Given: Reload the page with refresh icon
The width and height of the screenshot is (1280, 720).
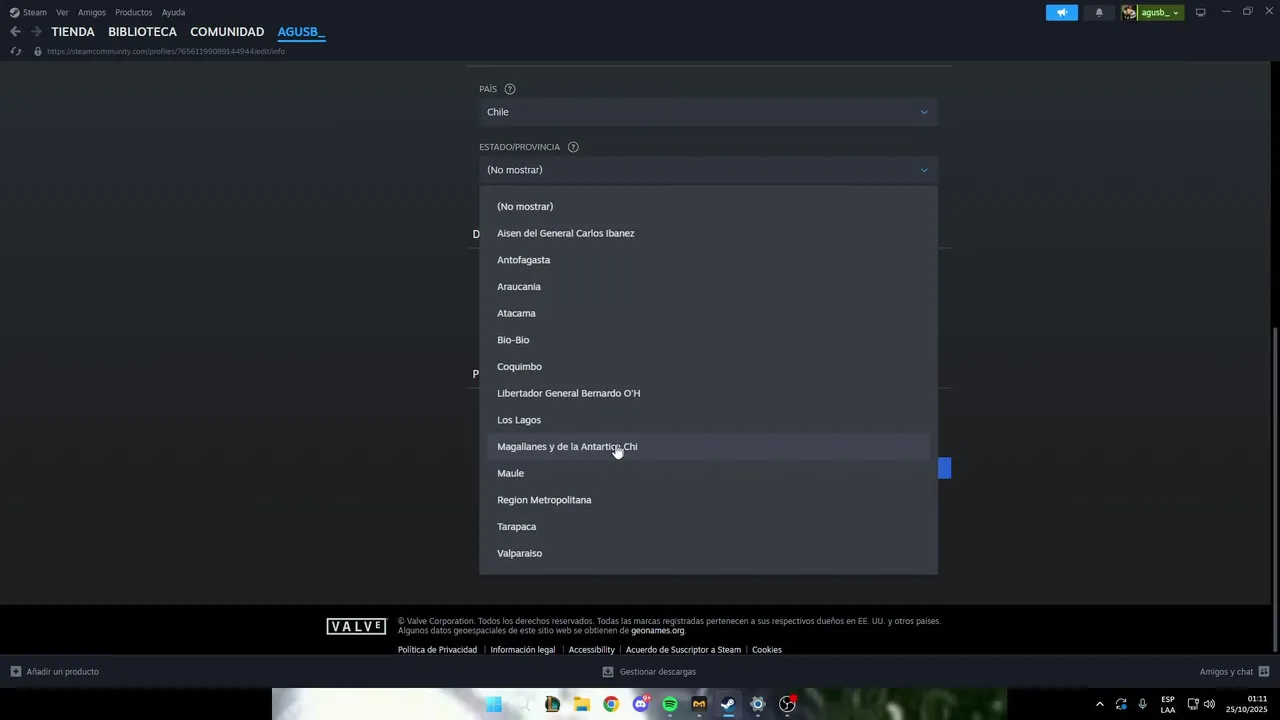Looking at the screenshot, I should coord(15,51).
